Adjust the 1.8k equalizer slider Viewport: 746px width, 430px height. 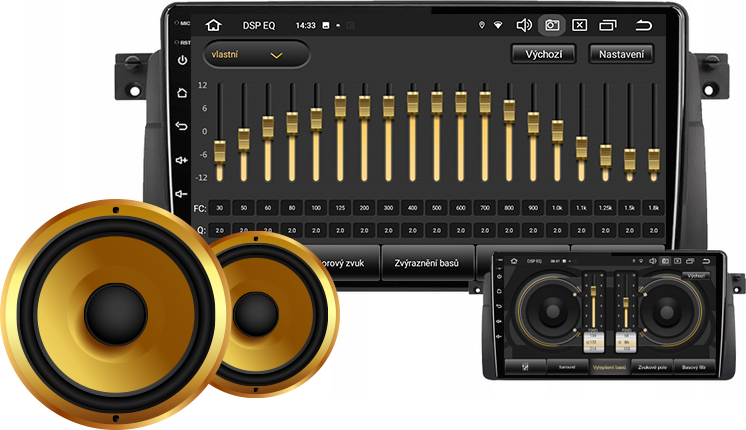pyautogui.click(x=654, y=160)
